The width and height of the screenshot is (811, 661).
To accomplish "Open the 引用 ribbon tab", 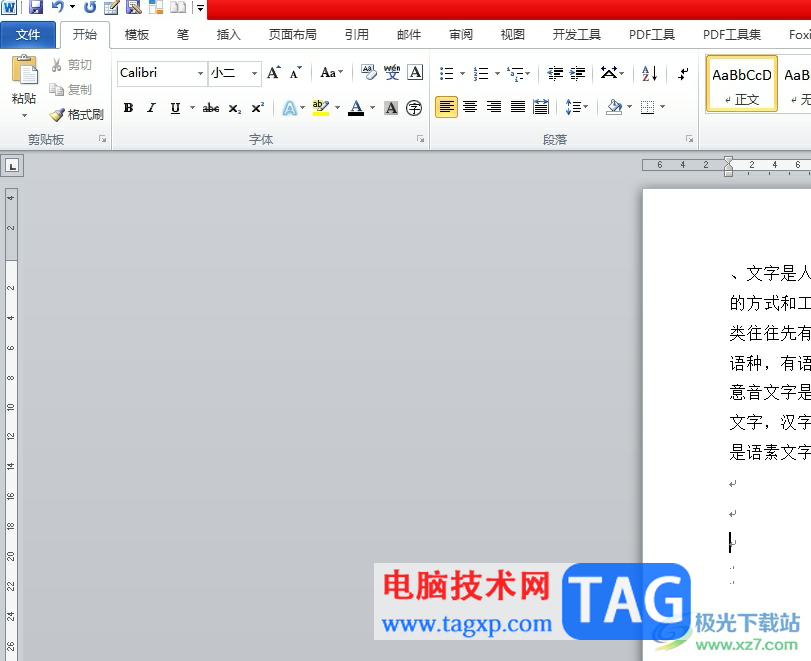I will 357,35.
